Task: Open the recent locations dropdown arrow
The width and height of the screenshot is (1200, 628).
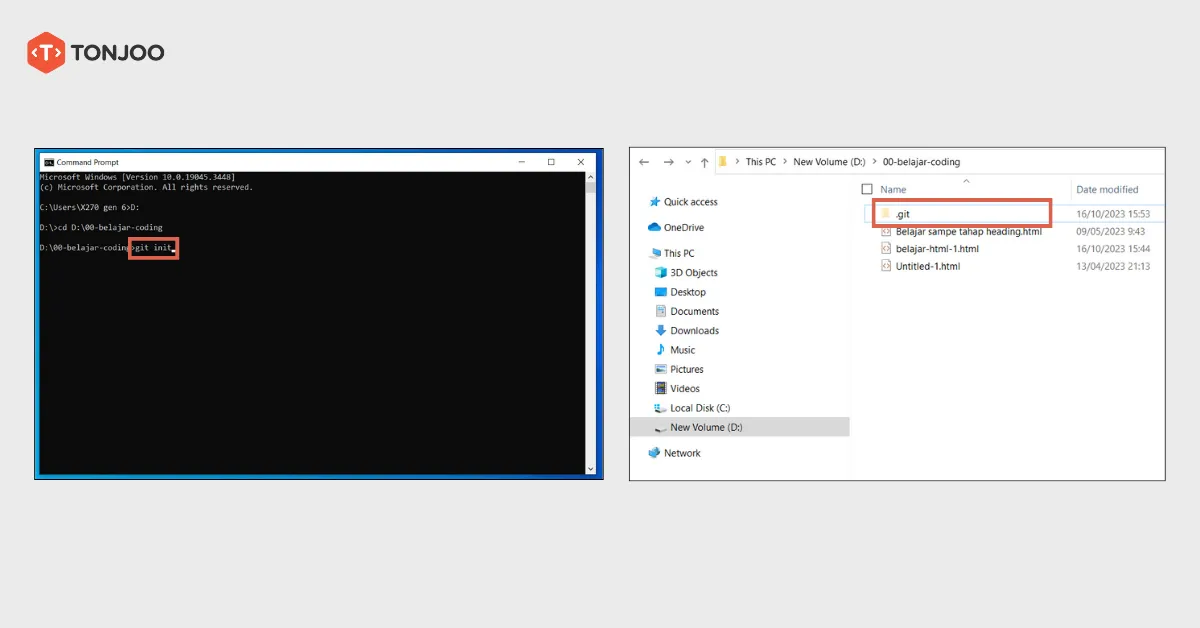Action: click(688, 162)
